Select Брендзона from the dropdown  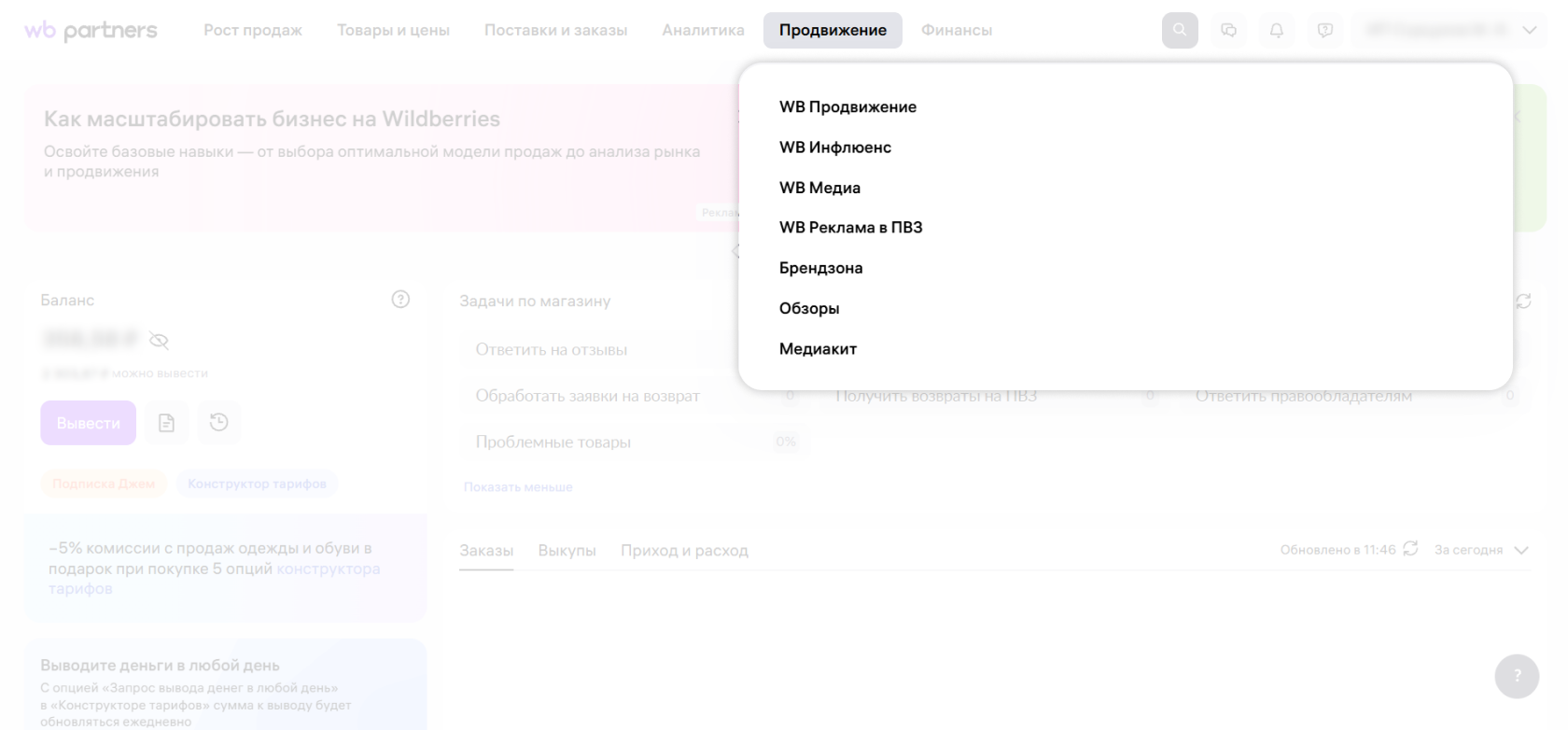(x=820, y=268)
